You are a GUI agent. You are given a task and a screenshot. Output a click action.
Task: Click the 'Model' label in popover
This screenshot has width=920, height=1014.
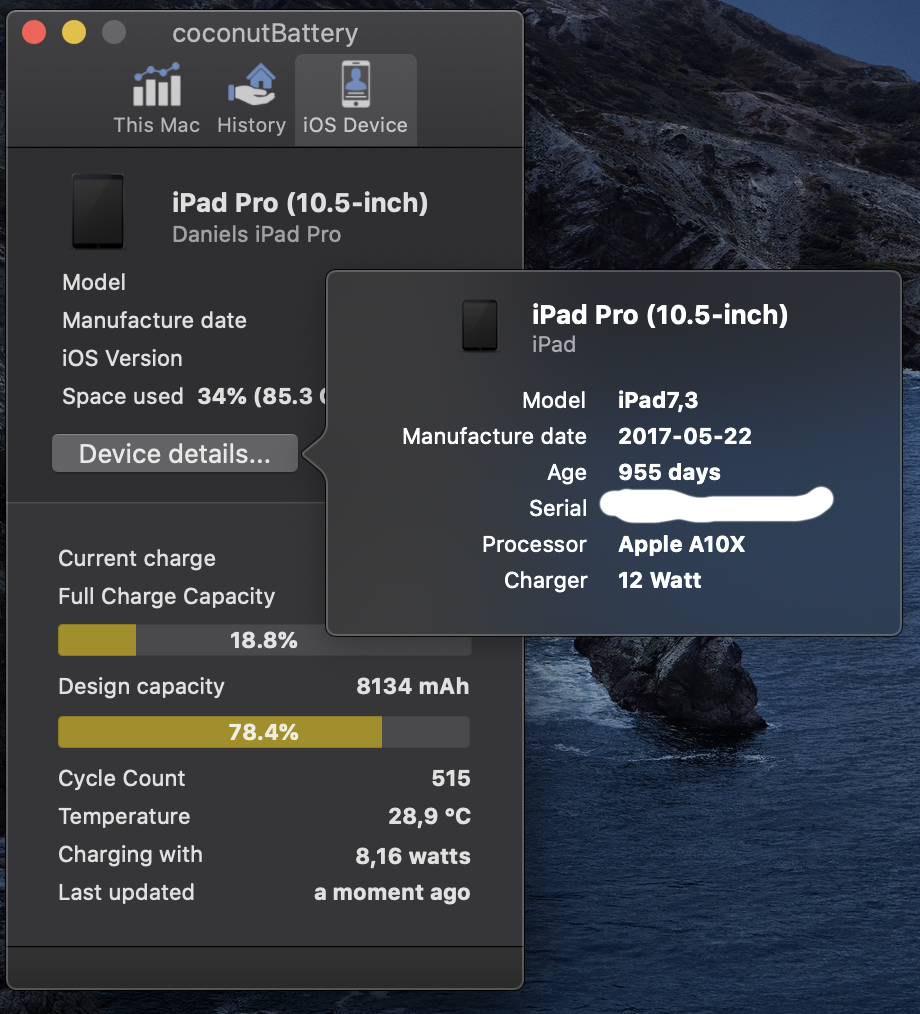(x=554, y=400)
